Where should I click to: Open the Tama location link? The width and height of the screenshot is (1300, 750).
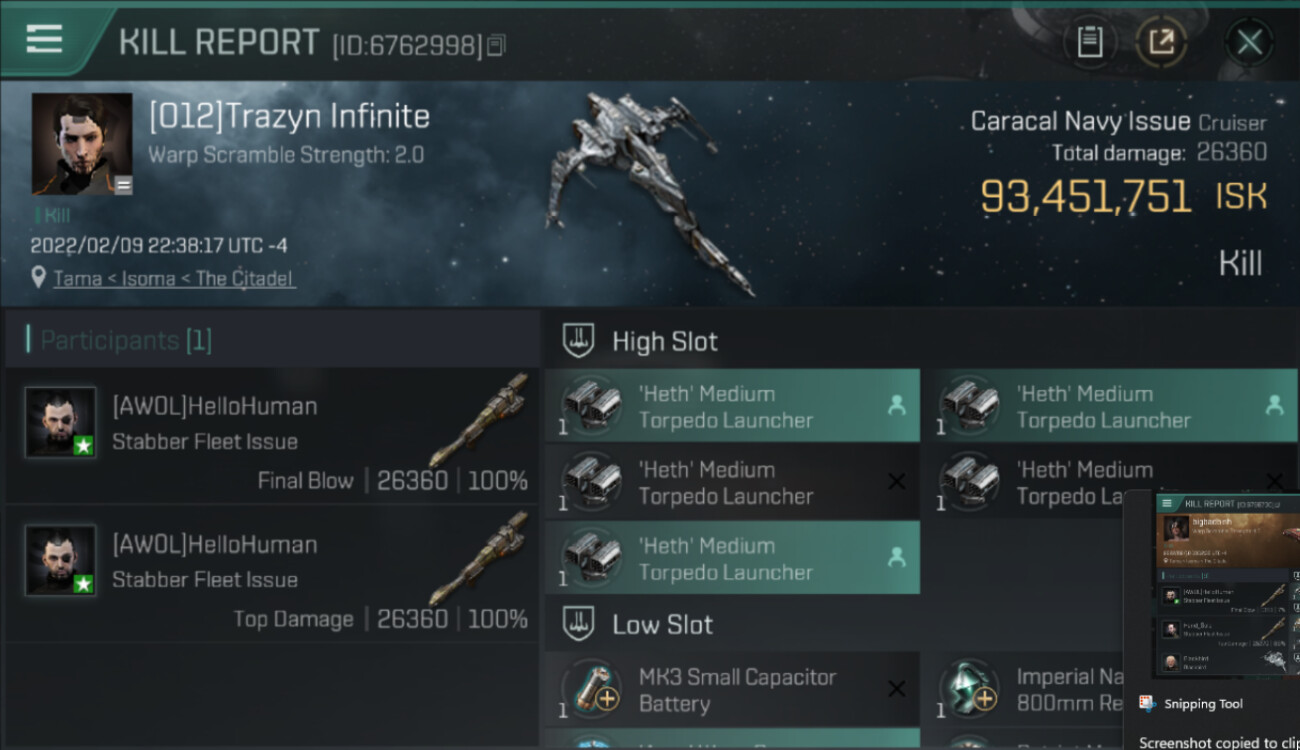tap(174, 278)
